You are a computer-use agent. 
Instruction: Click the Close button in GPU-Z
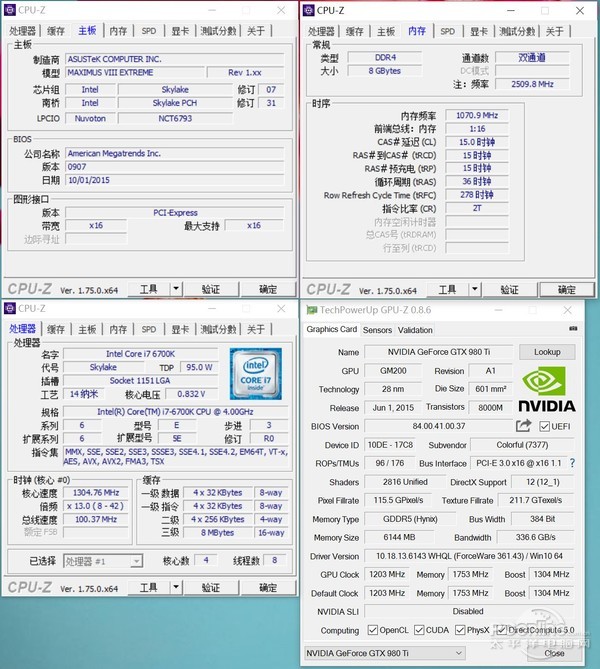pyautogui.click(x=554, y=653)
